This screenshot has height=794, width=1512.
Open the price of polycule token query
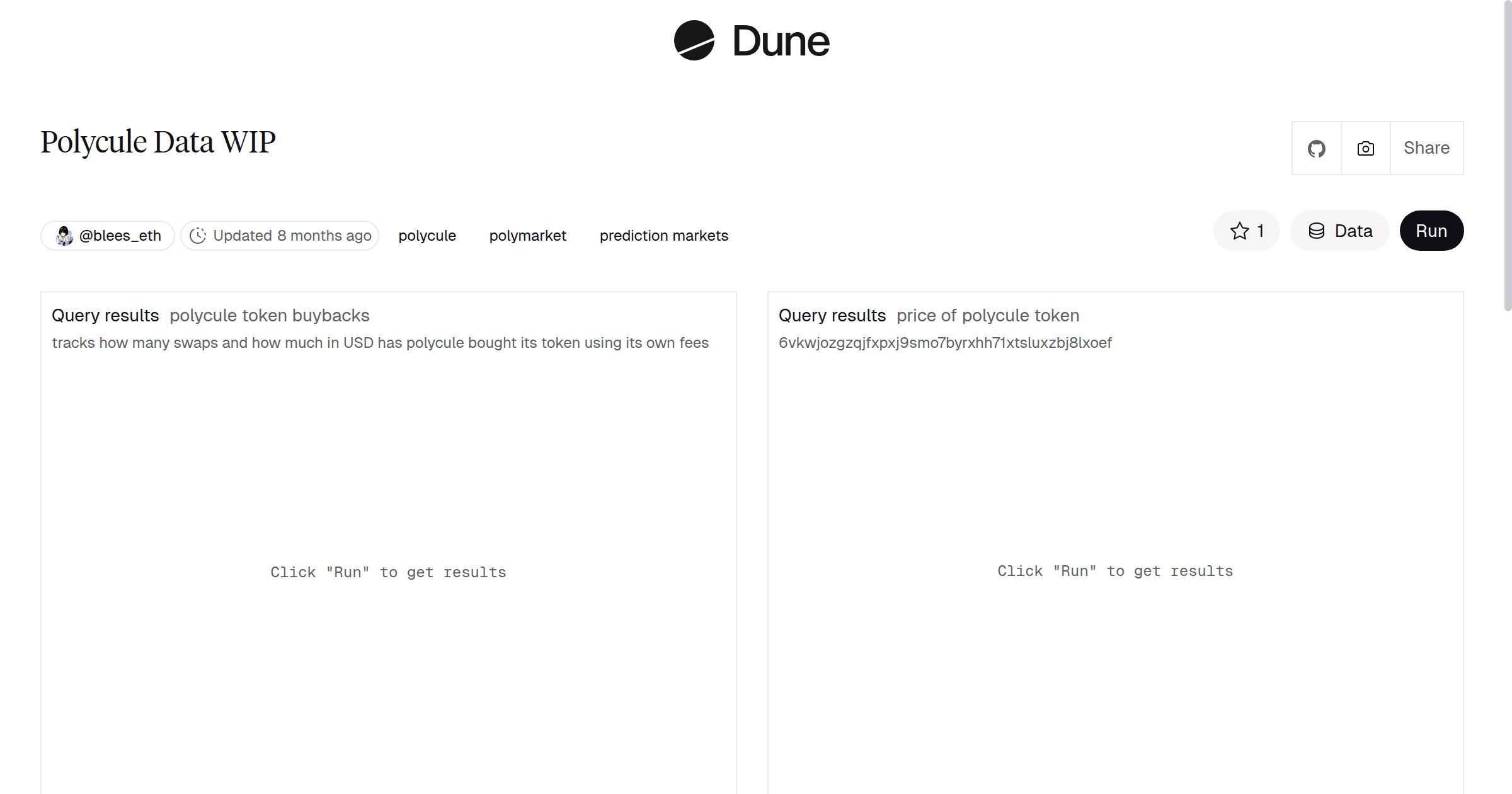tap(988, 315)
